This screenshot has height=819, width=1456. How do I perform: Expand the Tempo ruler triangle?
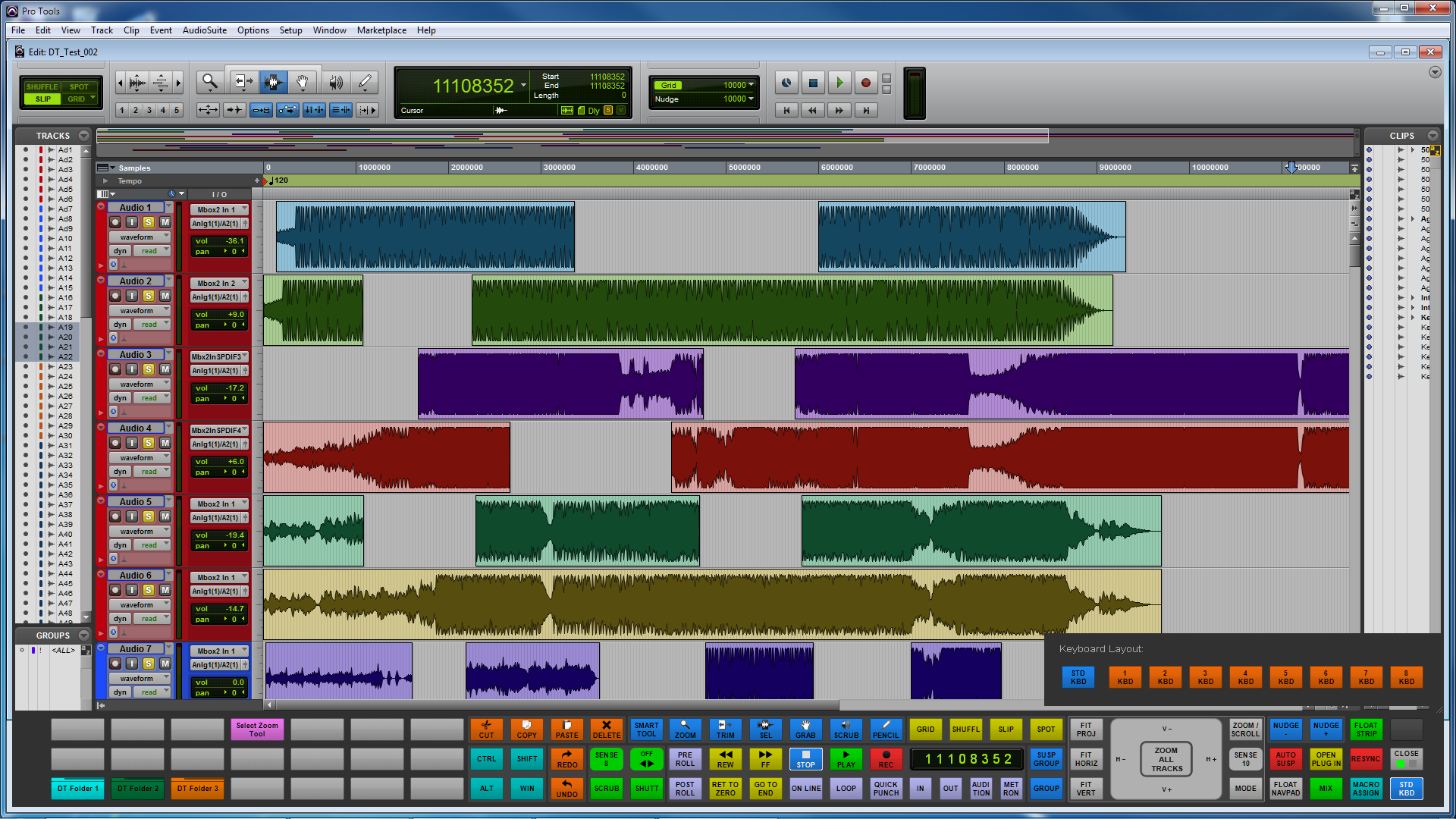pyautogui.click(x=105, y=181)
